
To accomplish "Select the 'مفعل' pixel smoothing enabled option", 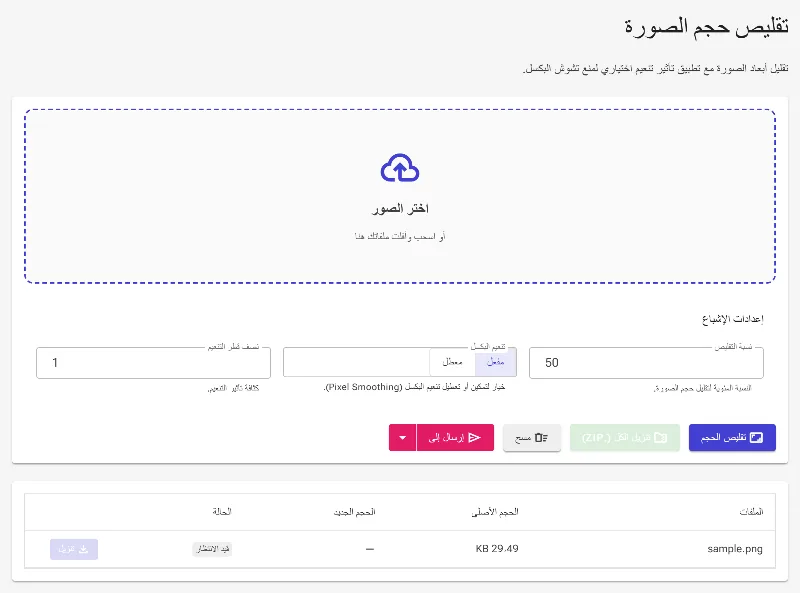I will pyautogui.click(x=495, y=362).
